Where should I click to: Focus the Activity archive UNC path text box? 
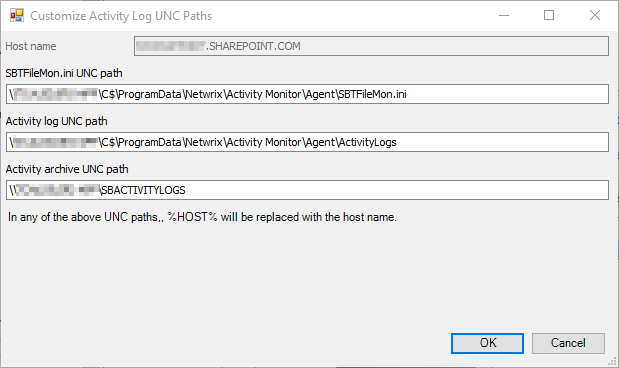point(307,190)
